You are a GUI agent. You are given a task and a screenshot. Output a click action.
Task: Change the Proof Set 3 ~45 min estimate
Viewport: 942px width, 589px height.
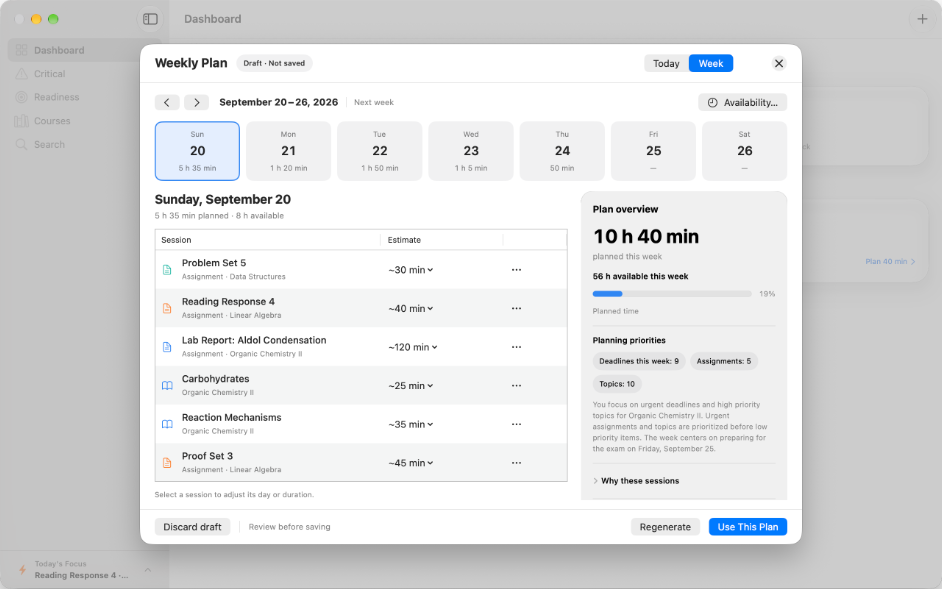coord(410,463)
